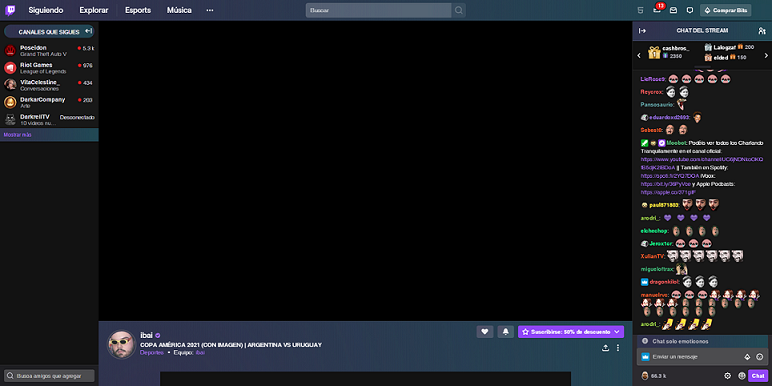The height and width of the screenshot is (386, 772).
Task: Click the Mostrar más link
Action: tap(17, 135)
